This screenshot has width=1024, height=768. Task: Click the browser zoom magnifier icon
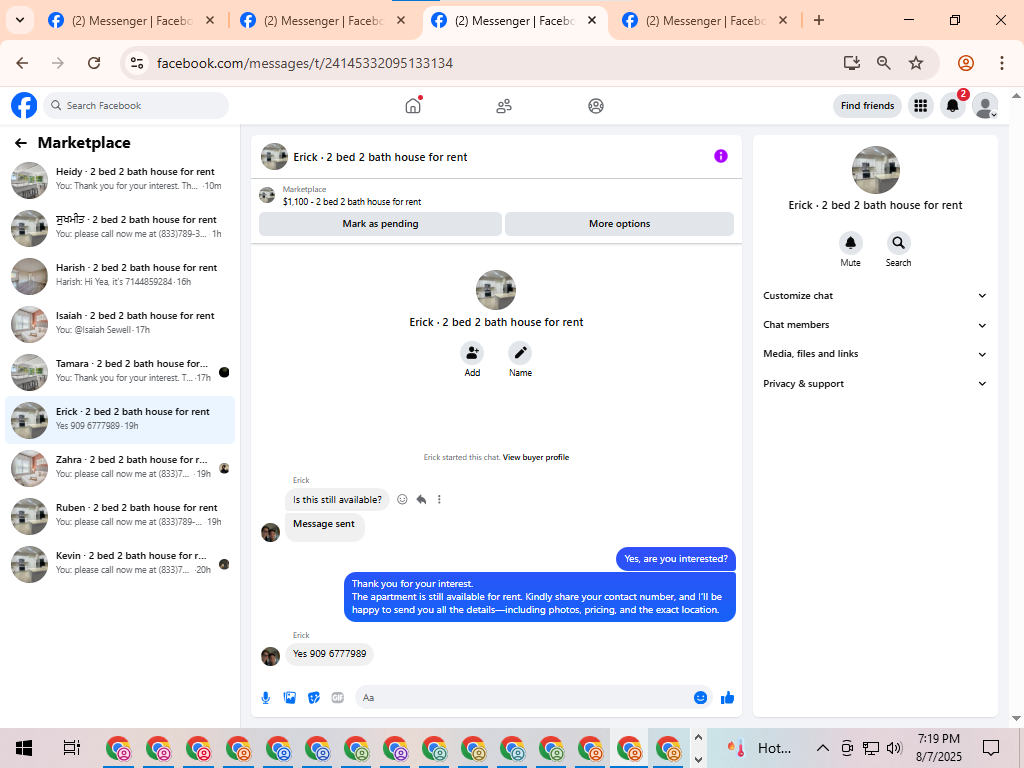tap(884, 63)
